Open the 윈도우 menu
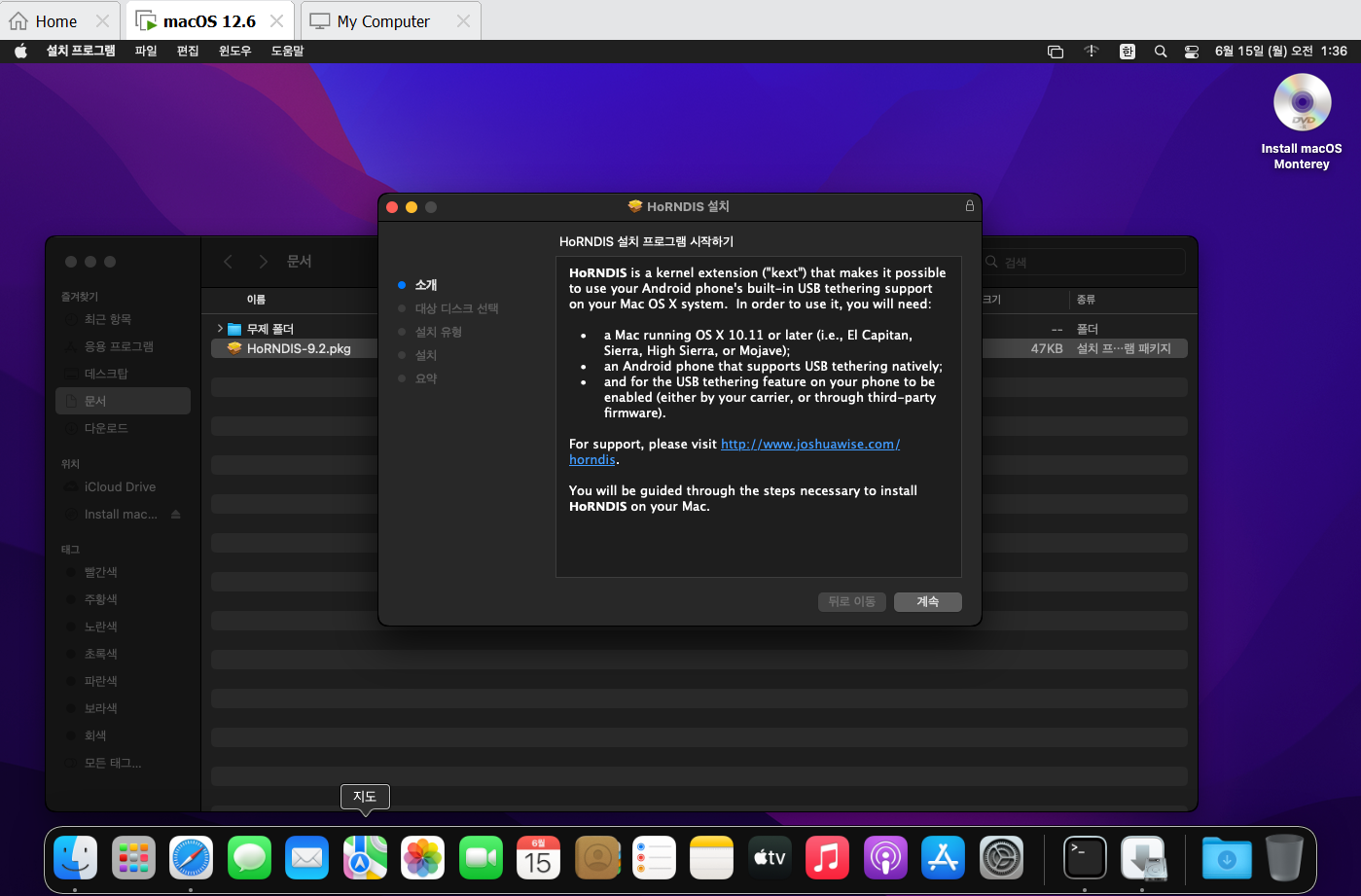The height and width of the screenshot is (896, 1361). [234, 51]
